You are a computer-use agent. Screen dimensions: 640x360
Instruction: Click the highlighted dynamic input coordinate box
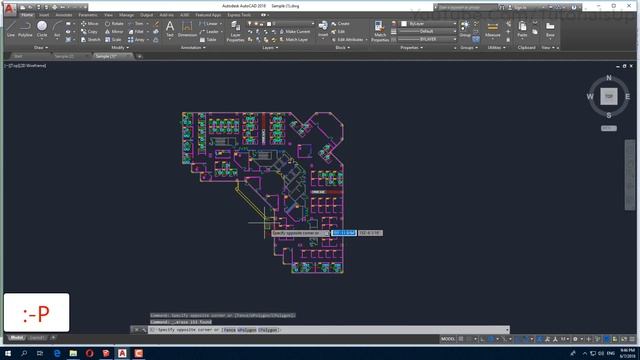344,233
